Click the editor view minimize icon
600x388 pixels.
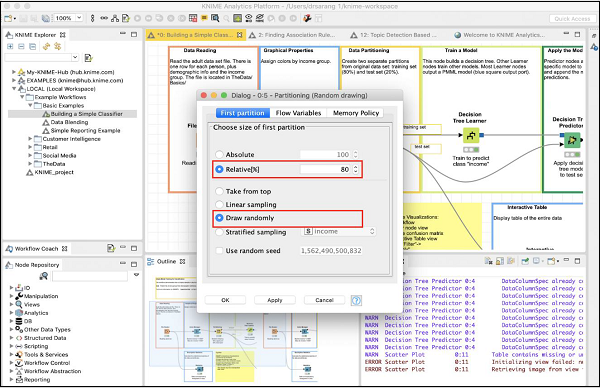pos(566,34)
